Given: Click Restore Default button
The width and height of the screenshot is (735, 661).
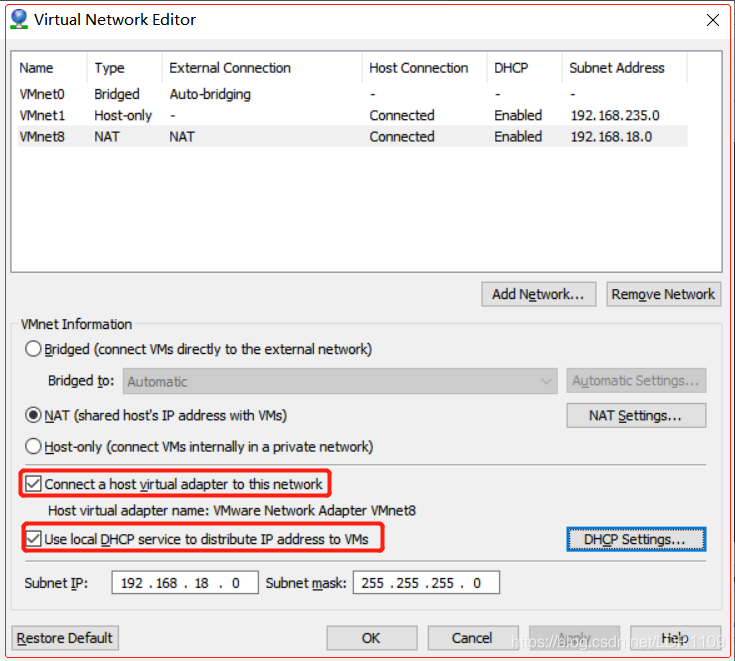Looking at the screenshot, I should pos(65,638).
